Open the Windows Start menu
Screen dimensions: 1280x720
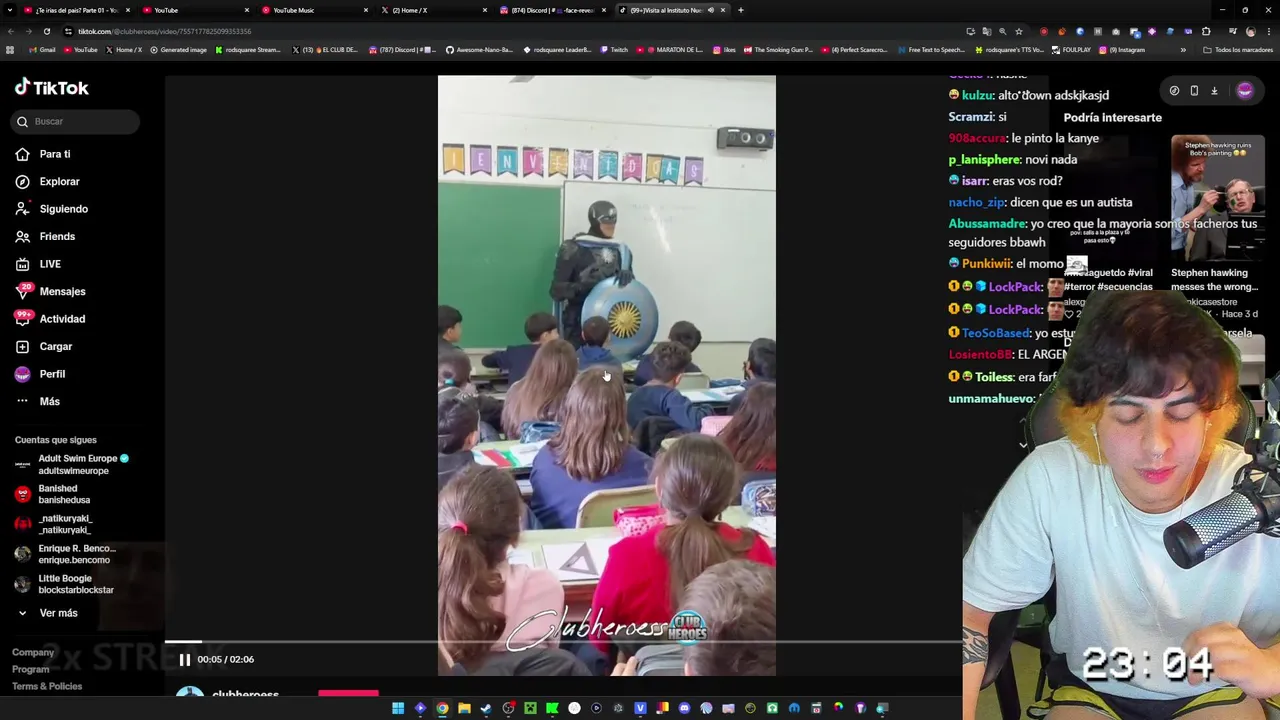pyautogui.click(x=398, y=708)
